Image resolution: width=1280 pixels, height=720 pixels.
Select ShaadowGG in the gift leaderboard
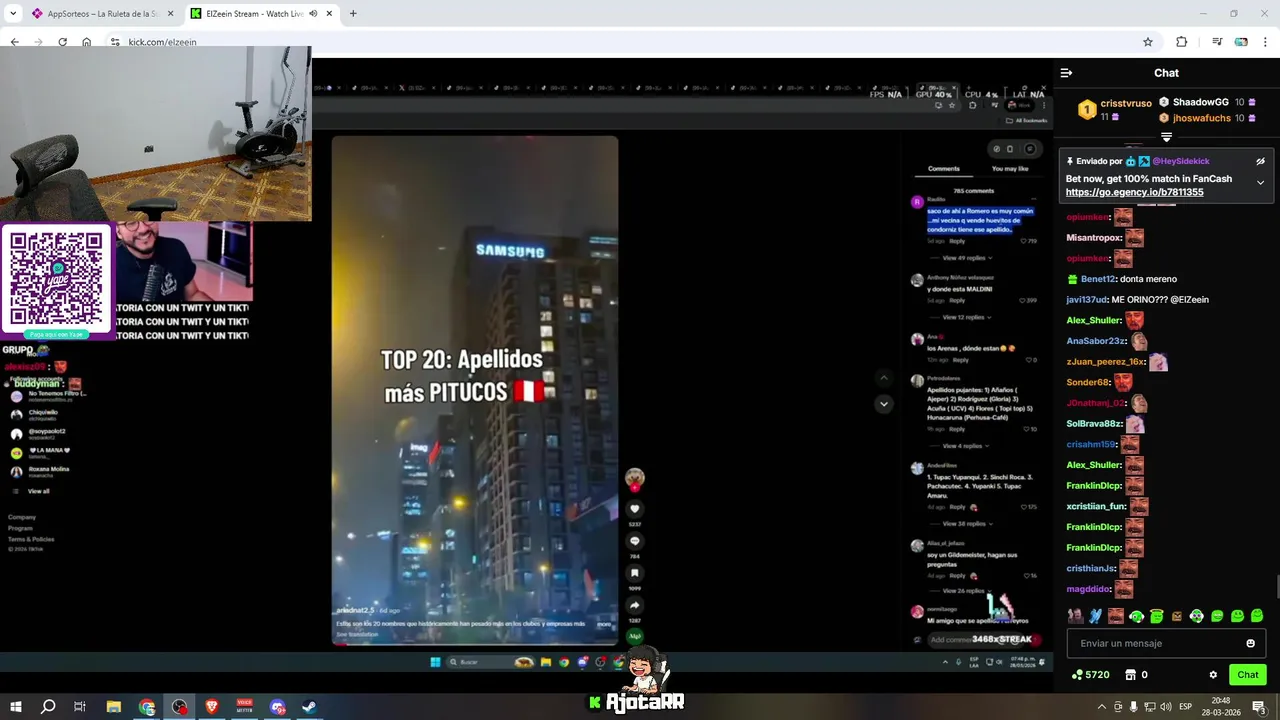[x=1200, y=102]
